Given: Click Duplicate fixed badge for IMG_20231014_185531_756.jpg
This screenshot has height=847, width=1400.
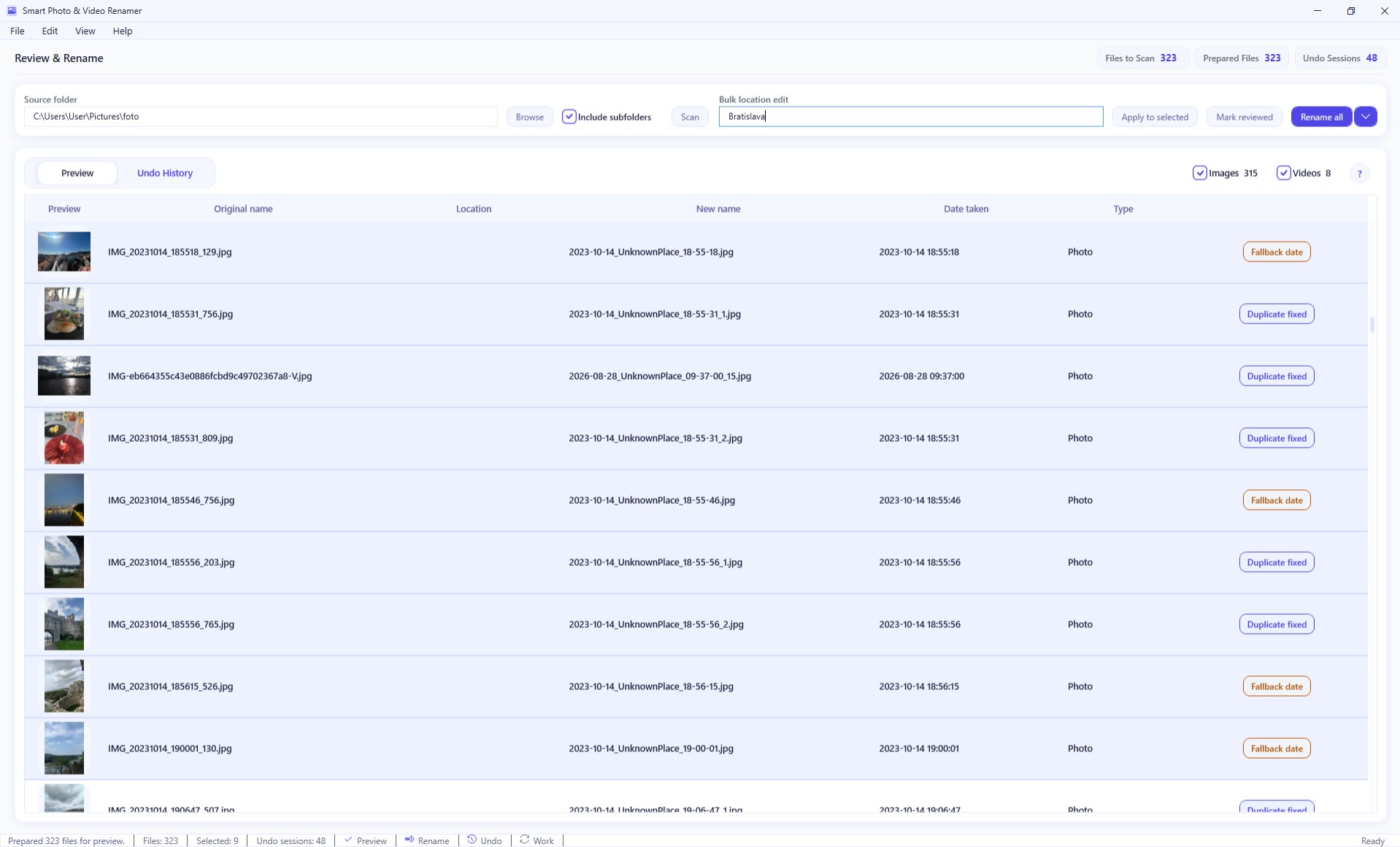Looking at the screenshot, I should click(1277, 314).
